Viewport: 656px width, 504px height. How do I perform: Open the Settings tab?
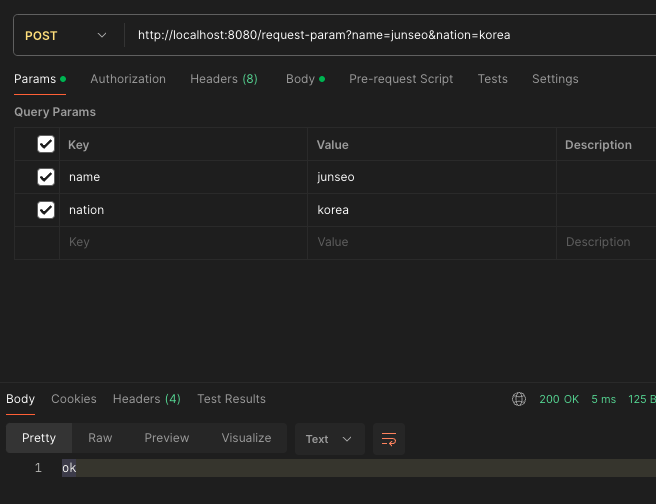click(555, 79)
